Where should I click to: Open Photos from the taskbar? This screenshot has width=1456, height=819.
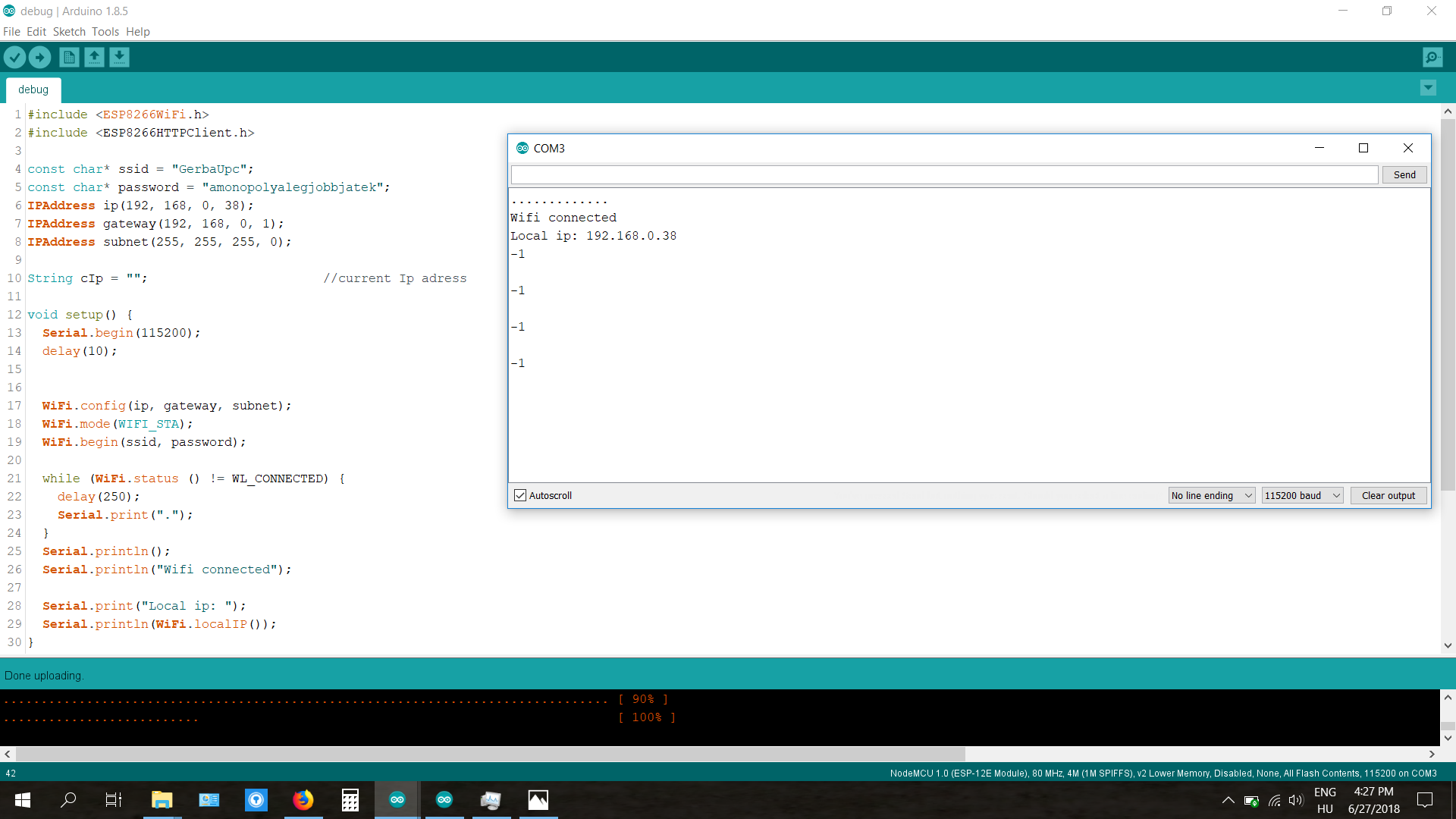pyautogui.click(x=538, y=799)
